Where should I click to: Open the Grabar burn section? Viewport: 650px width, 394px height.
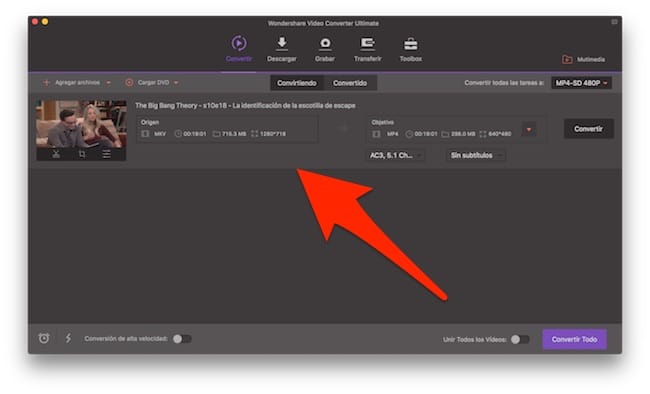point(325,49)
